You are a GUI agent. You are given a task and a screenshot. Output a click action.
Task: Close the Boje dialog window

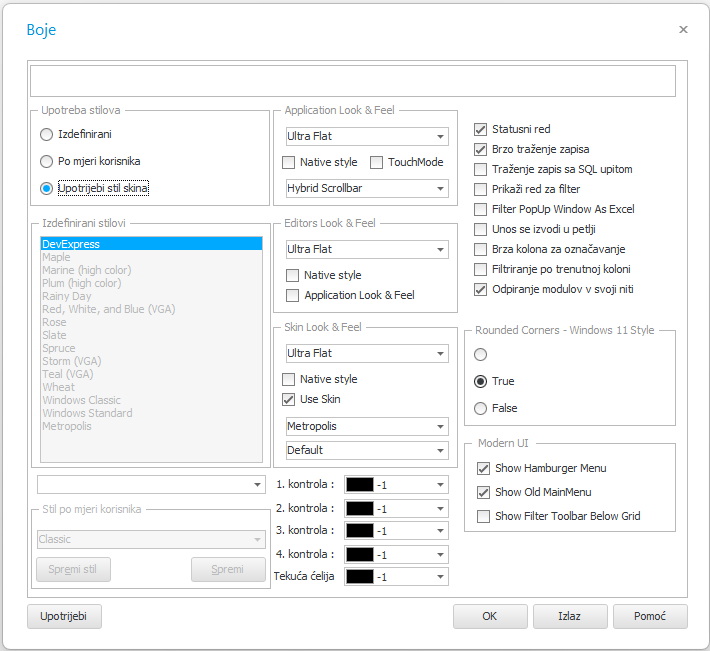coord(683,29)
